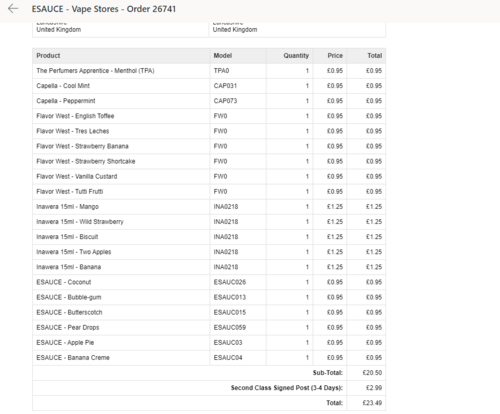Click the postage amount £2.99
Image resolution: width=500 pixels, height=414 pixels.
[374, 388]
